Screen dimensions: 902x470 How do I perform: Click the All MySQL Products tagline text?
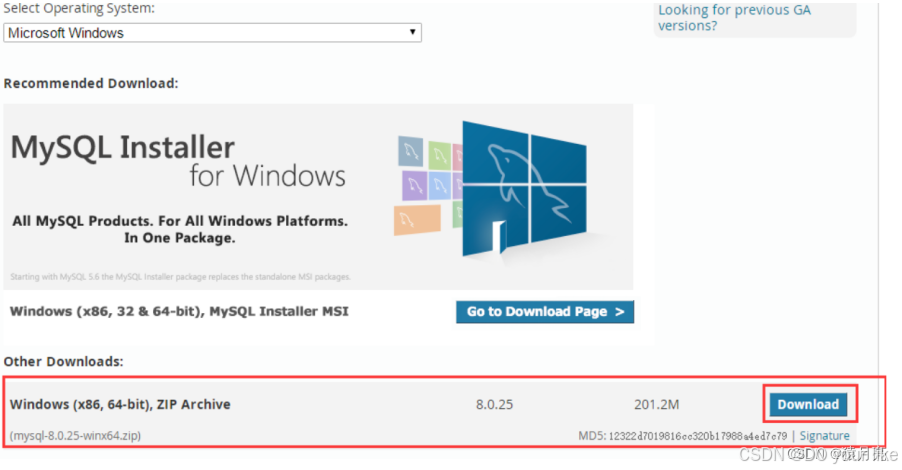180,230
